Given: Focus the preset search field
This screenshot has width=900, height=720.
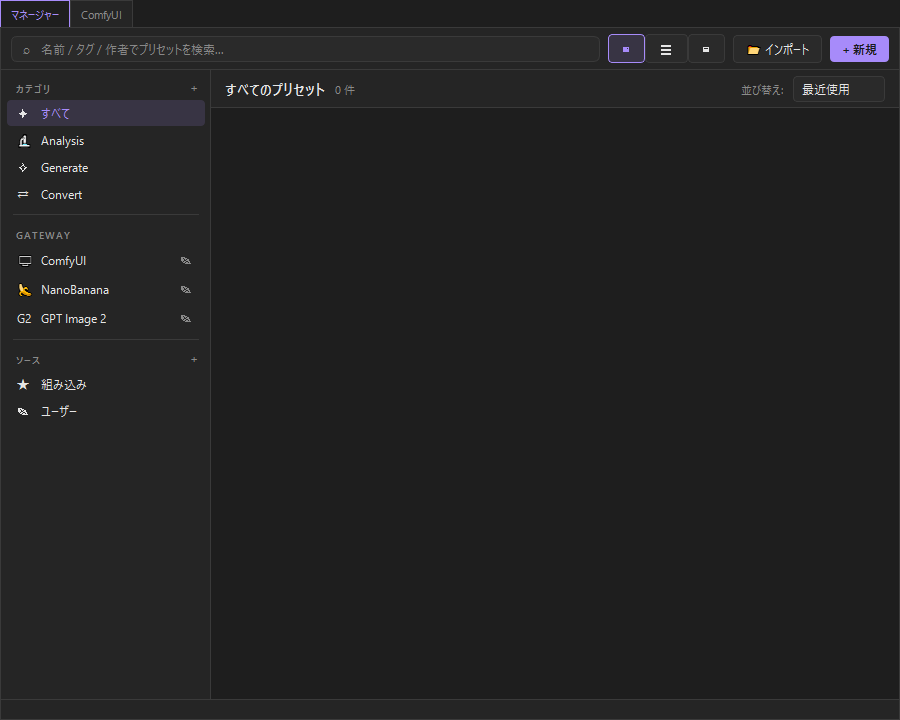Looking at the screenshot, I should 305,49.
